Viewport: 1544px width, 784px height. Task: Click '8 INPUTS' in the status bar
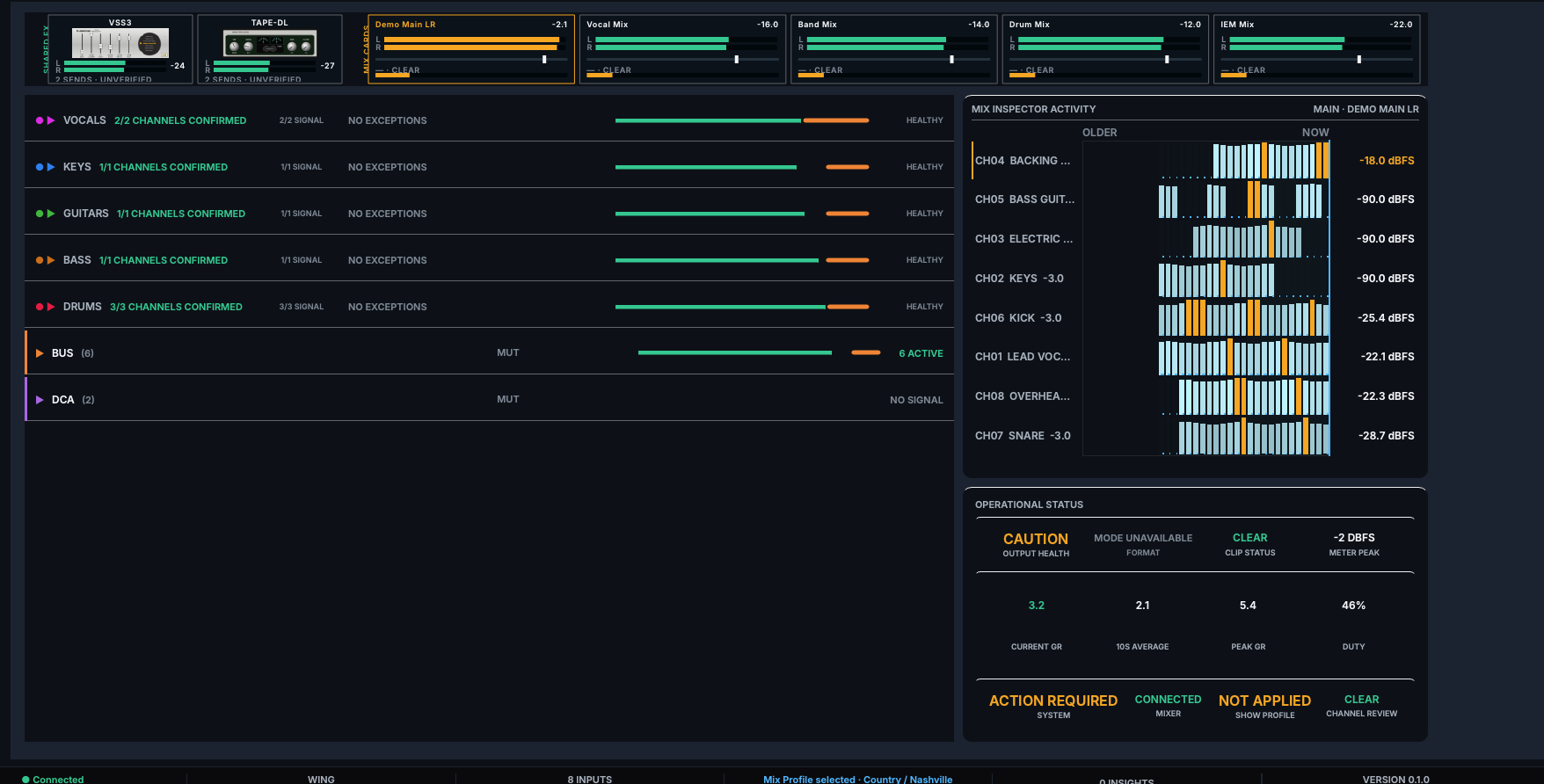[589, 779]
